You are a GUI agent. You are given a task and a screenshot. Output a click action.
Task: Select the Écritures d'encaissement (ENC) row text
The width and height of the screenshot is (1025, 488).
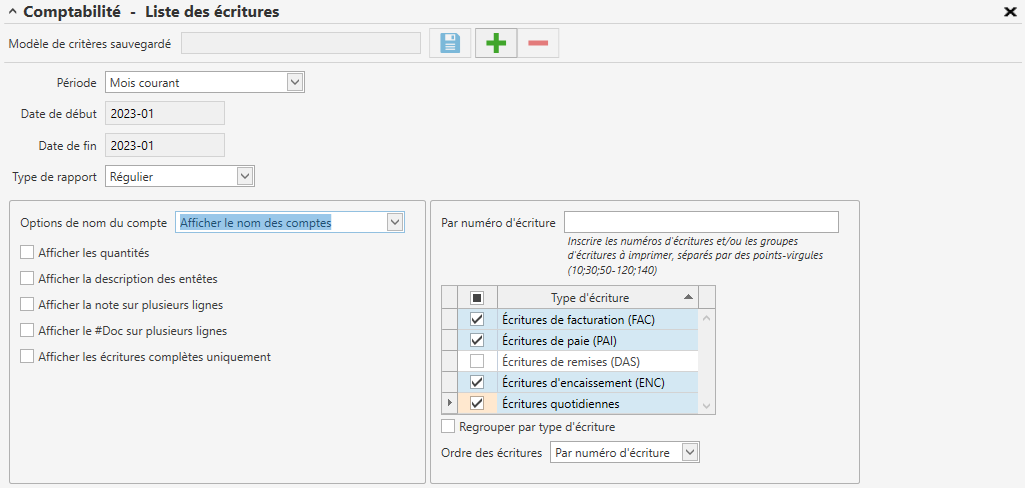(583, 382)
